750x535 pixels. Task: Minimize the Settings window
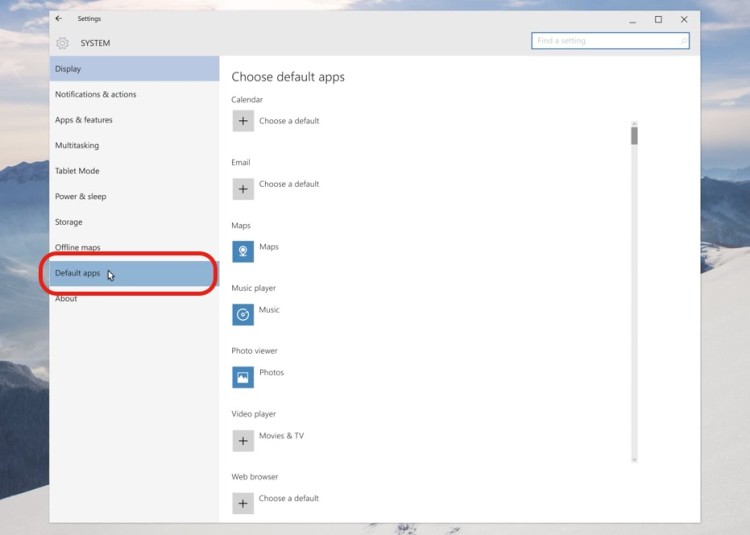(633, 20)
